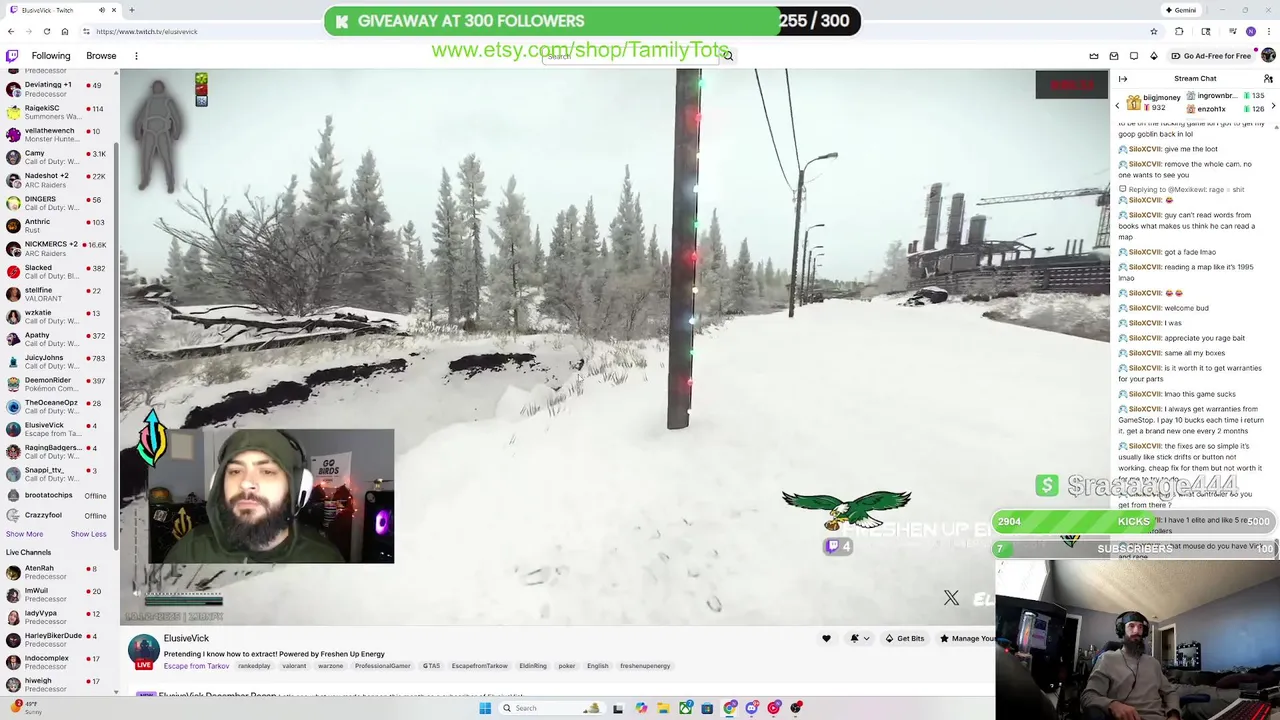The height and width of the screenshot is (720, 1280).
Task: Click ElusiveVick's channel avatar below the video
Action: 143,650
